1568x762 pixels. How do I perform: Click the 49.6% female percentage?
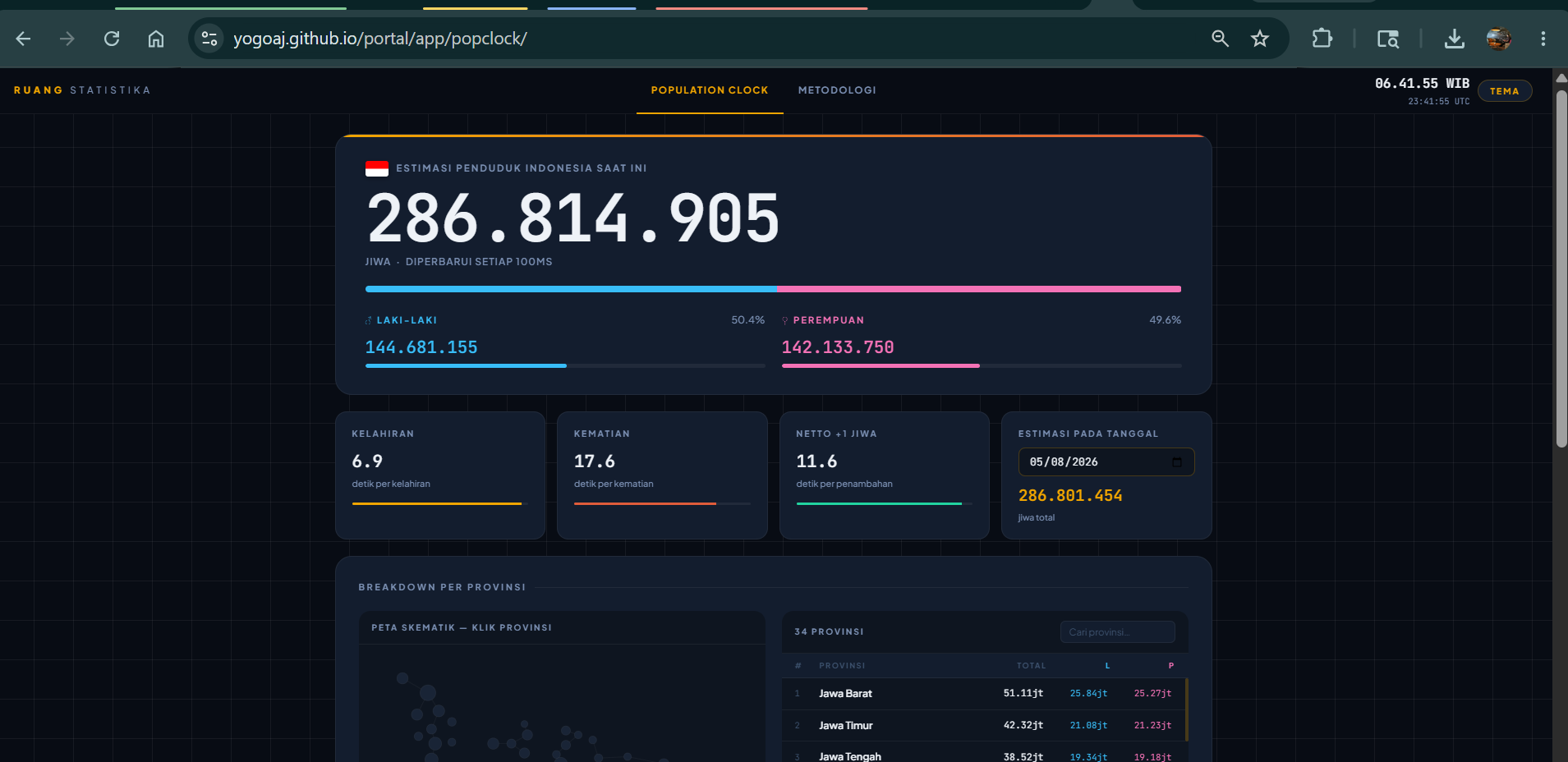tap(1165, 320)
